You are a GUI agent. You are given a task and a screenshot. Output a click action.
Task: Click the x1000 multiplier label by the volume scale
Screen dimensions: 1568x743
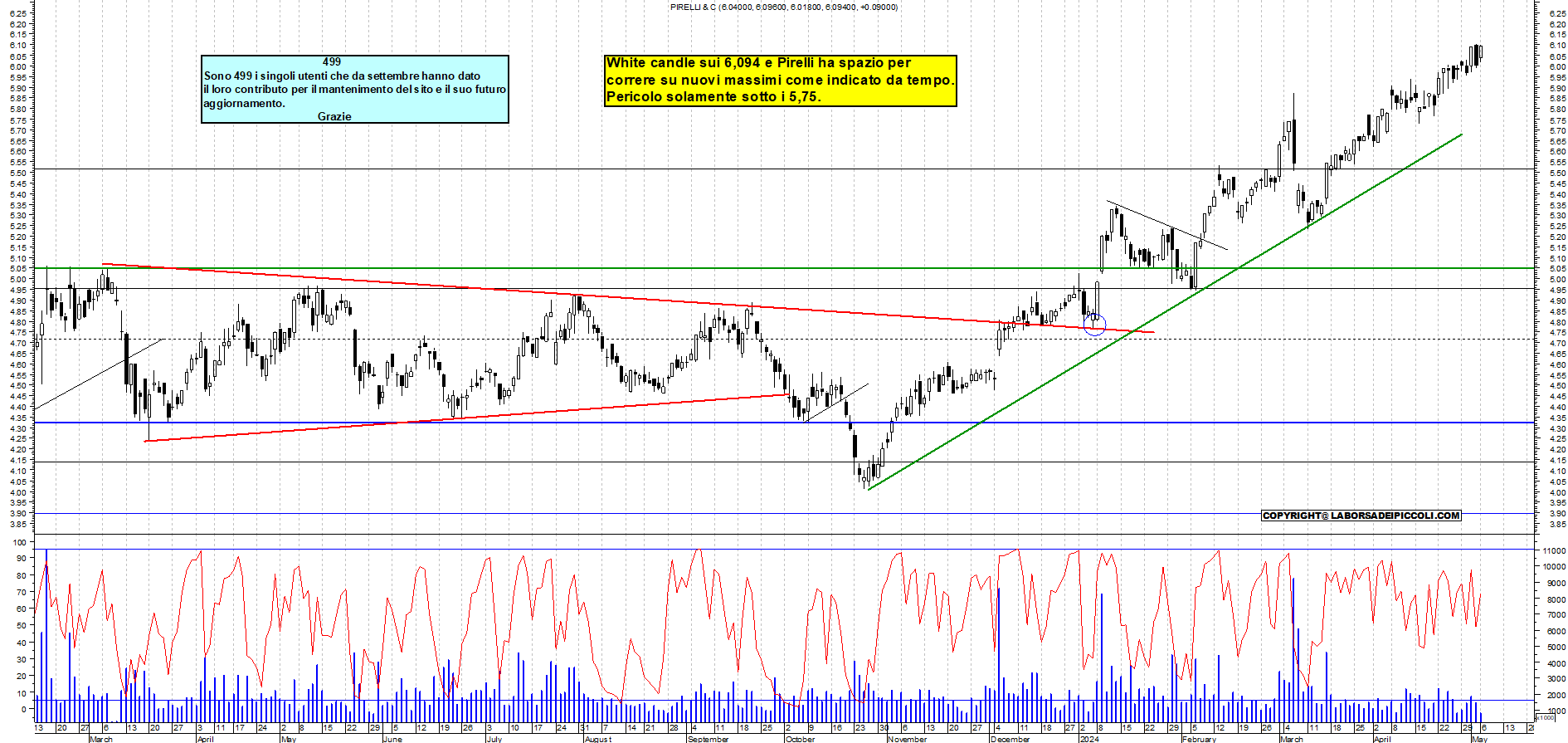point(1544,717)
